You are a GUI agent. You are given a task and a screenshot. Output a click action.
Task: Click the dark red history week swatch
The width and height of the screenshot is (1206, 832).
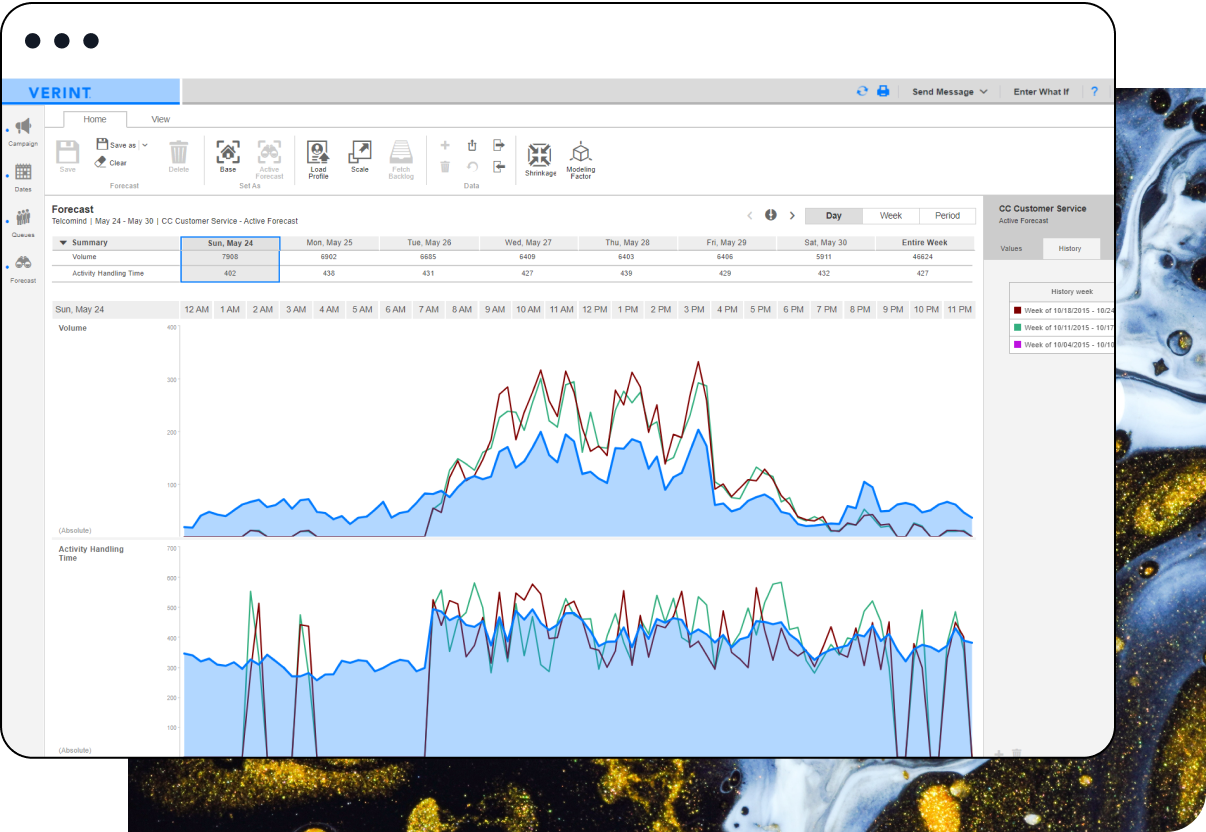click(x=1017, y=311)
